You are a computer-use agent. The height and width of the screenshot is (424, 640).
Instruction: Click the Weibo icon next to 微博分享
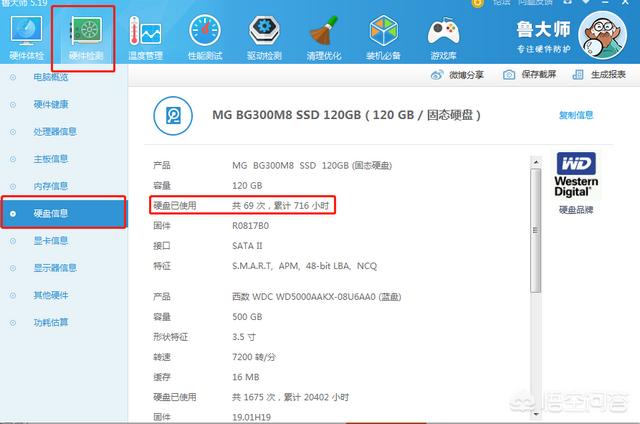[437, 75]
